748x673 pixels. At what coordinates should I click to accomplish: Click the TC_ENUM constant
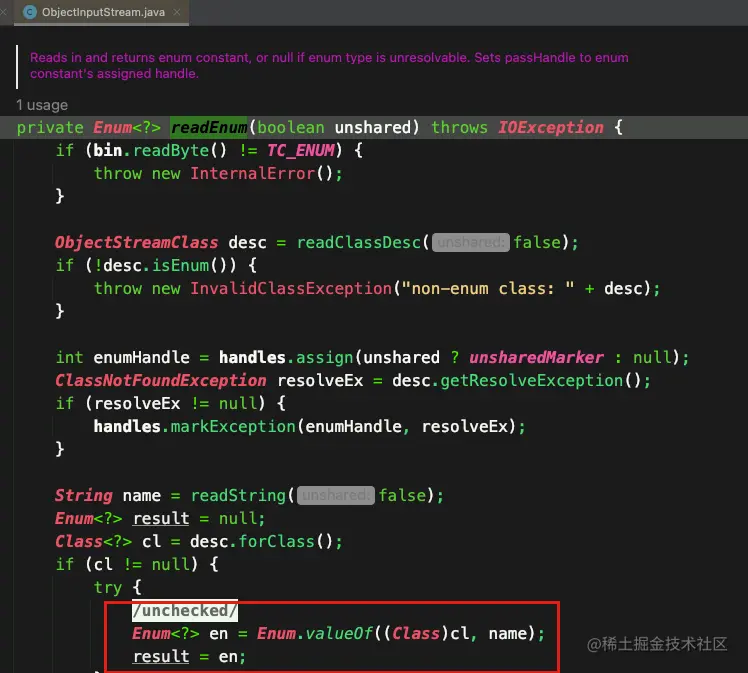(301, 151)
